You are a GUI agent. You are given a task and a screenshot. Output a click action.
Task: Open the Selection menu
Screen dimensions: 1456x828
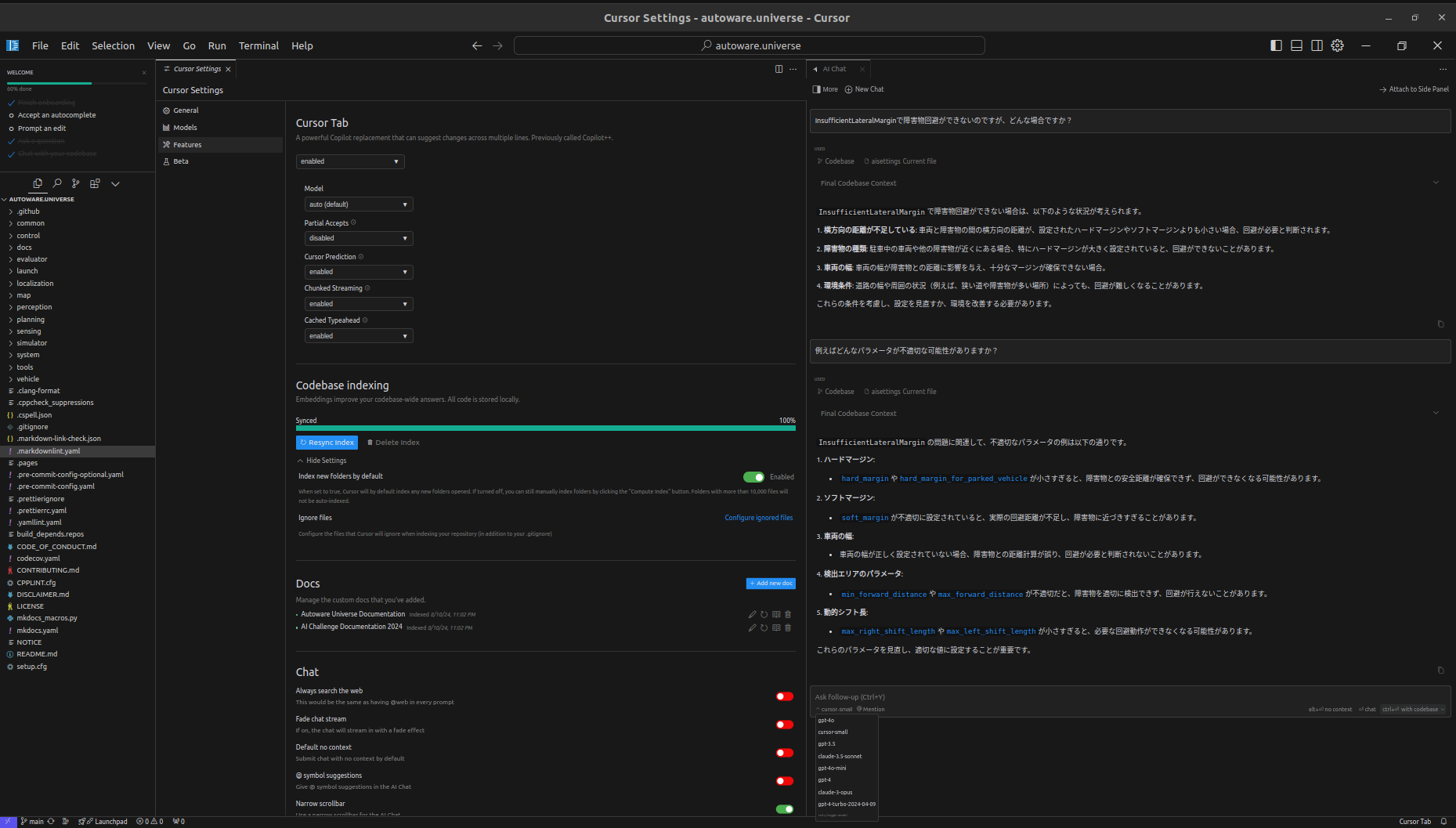click(x=113, y=46)
